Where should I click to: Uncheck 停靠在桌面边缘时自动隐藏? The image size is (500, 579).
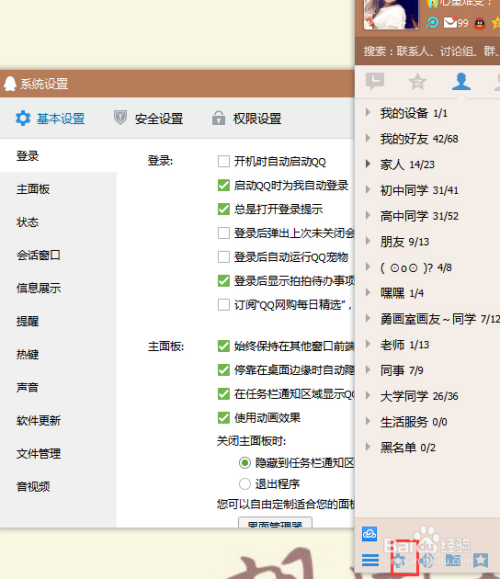[x=223, y=370]
